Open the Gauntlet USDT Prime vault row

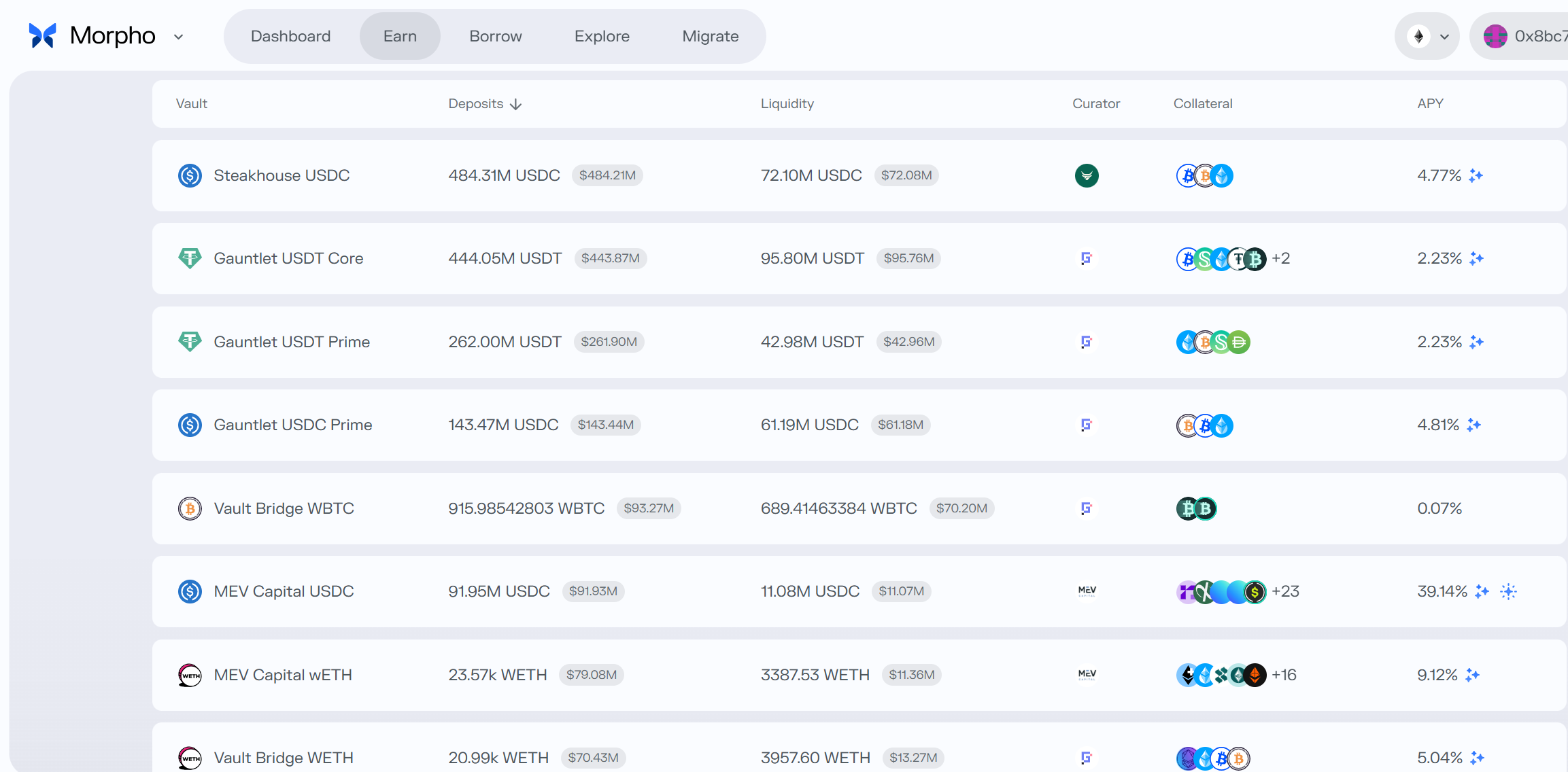pyautogui.click(x=291, y=342)
